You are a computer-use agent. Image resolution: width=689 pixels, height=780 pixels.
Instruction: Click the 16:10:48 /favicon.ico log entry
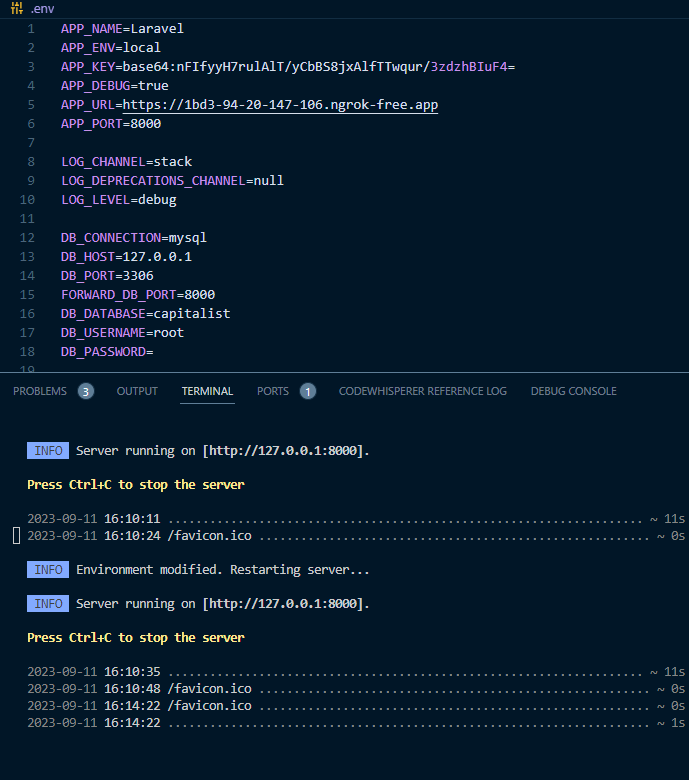click(x=356, y=689)
